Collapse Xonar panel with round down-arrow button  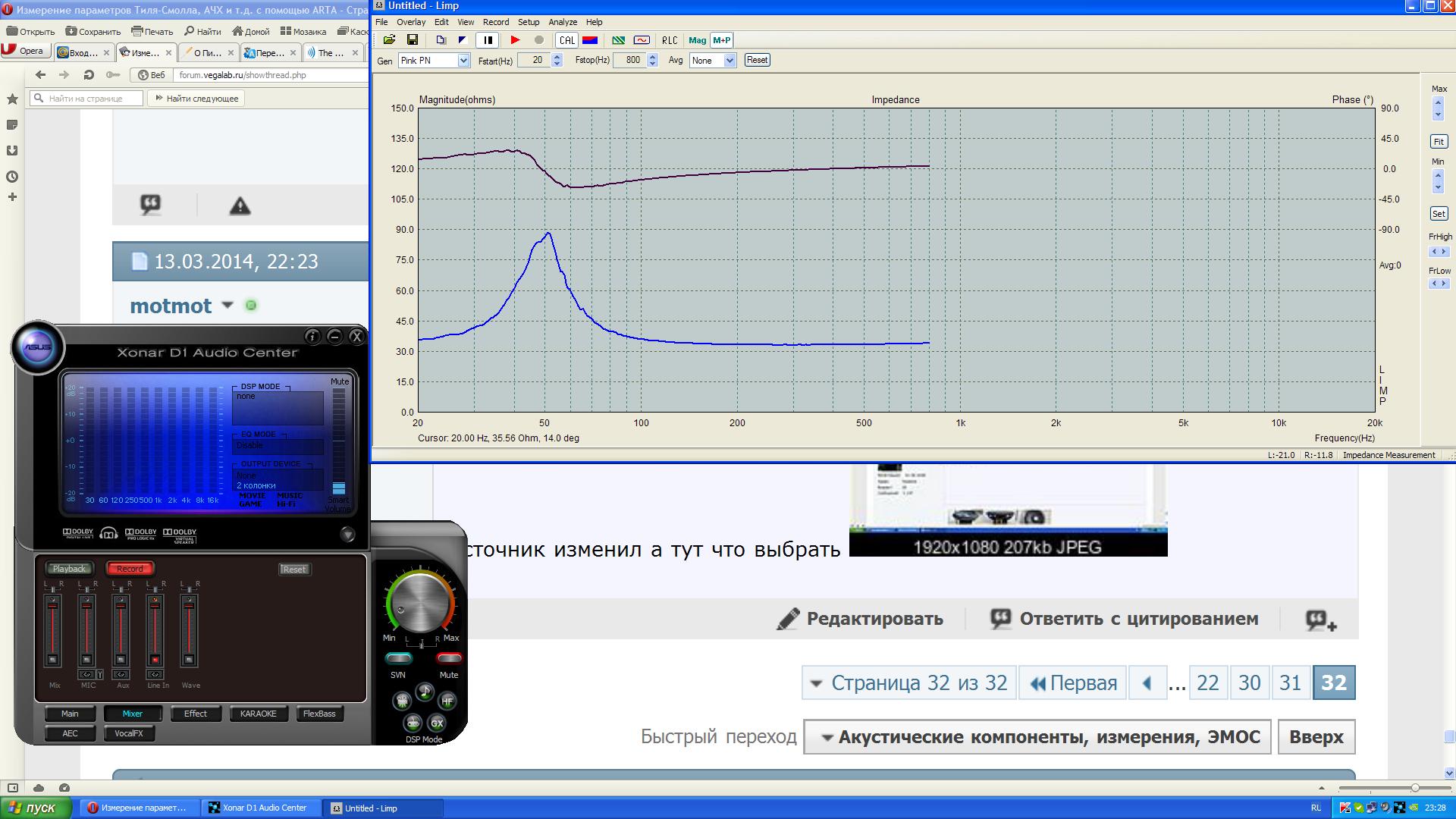click(347, 534)
